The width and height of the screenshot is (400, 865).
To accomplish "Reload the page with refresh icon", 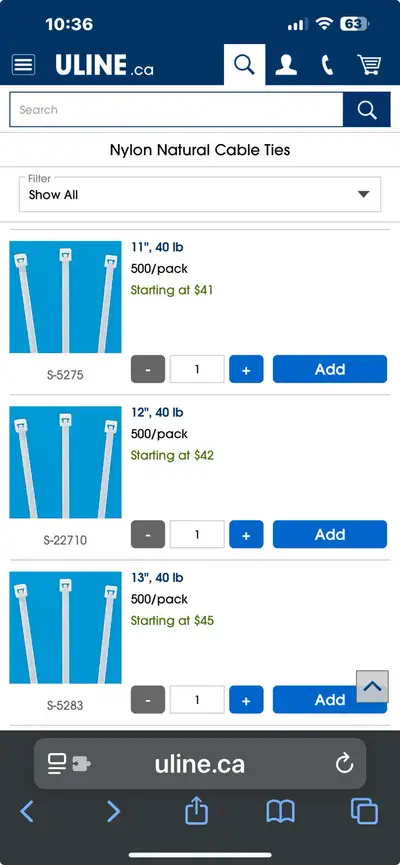I will (344, 764).
